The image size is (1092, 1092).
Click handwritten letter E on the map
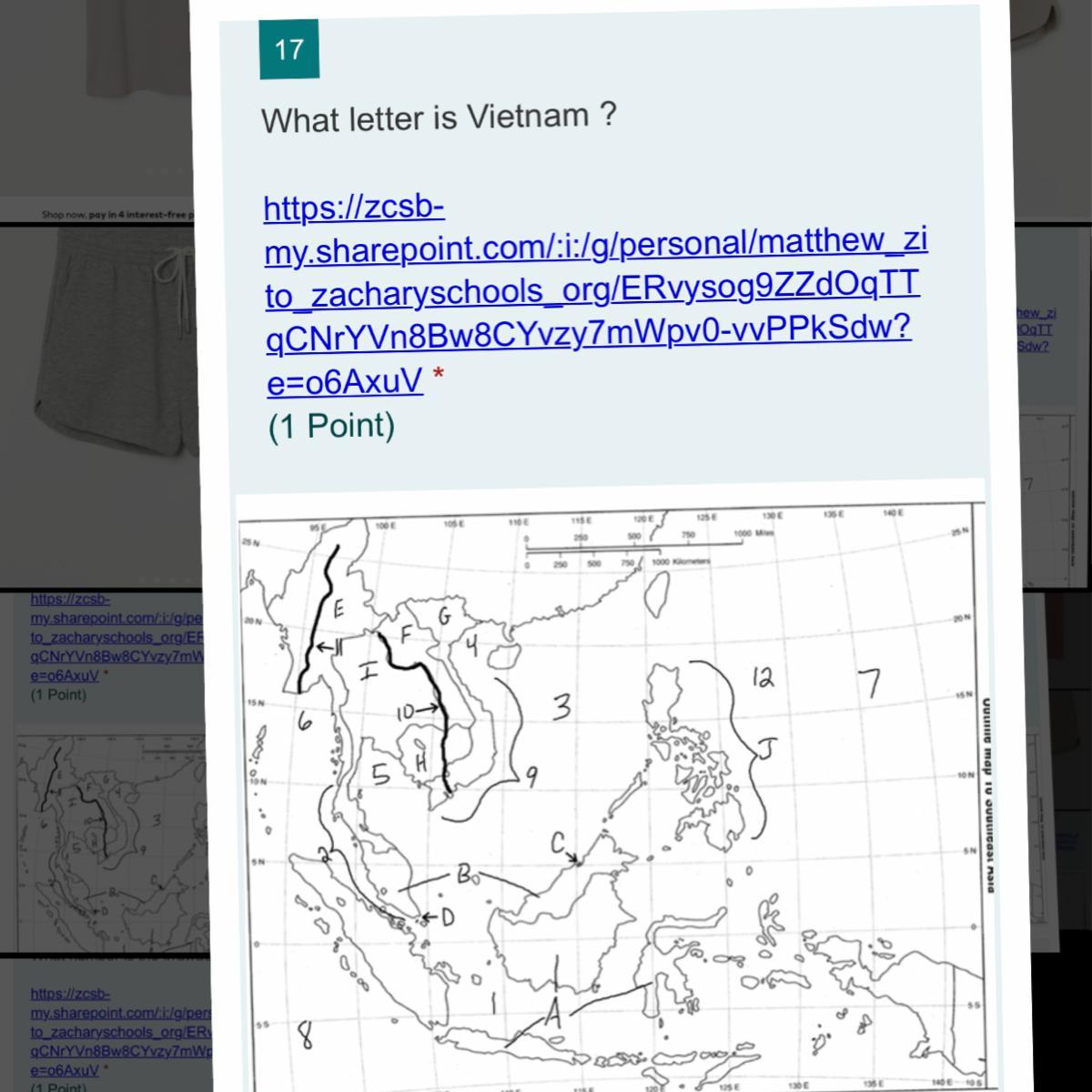pyautogui.click(x=339, y=607)
